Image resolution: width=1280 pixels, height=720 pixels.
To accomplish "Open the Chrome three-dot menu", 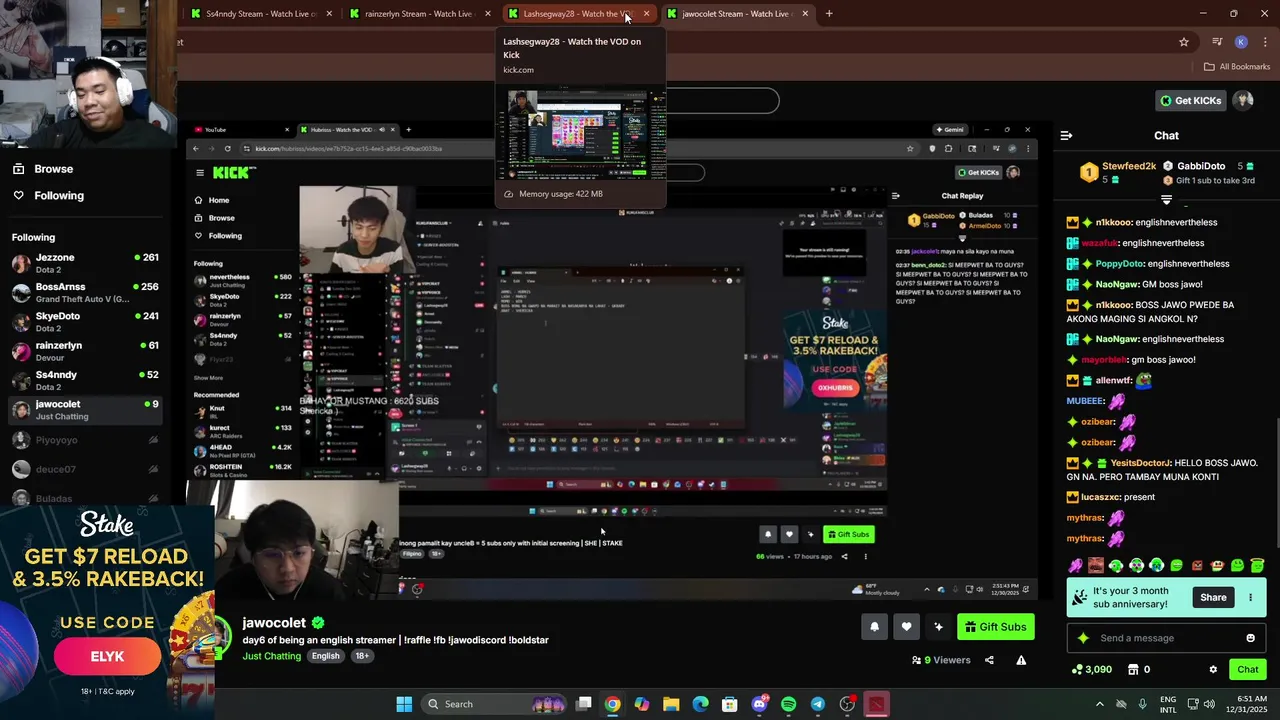I will coord(1263,42).
